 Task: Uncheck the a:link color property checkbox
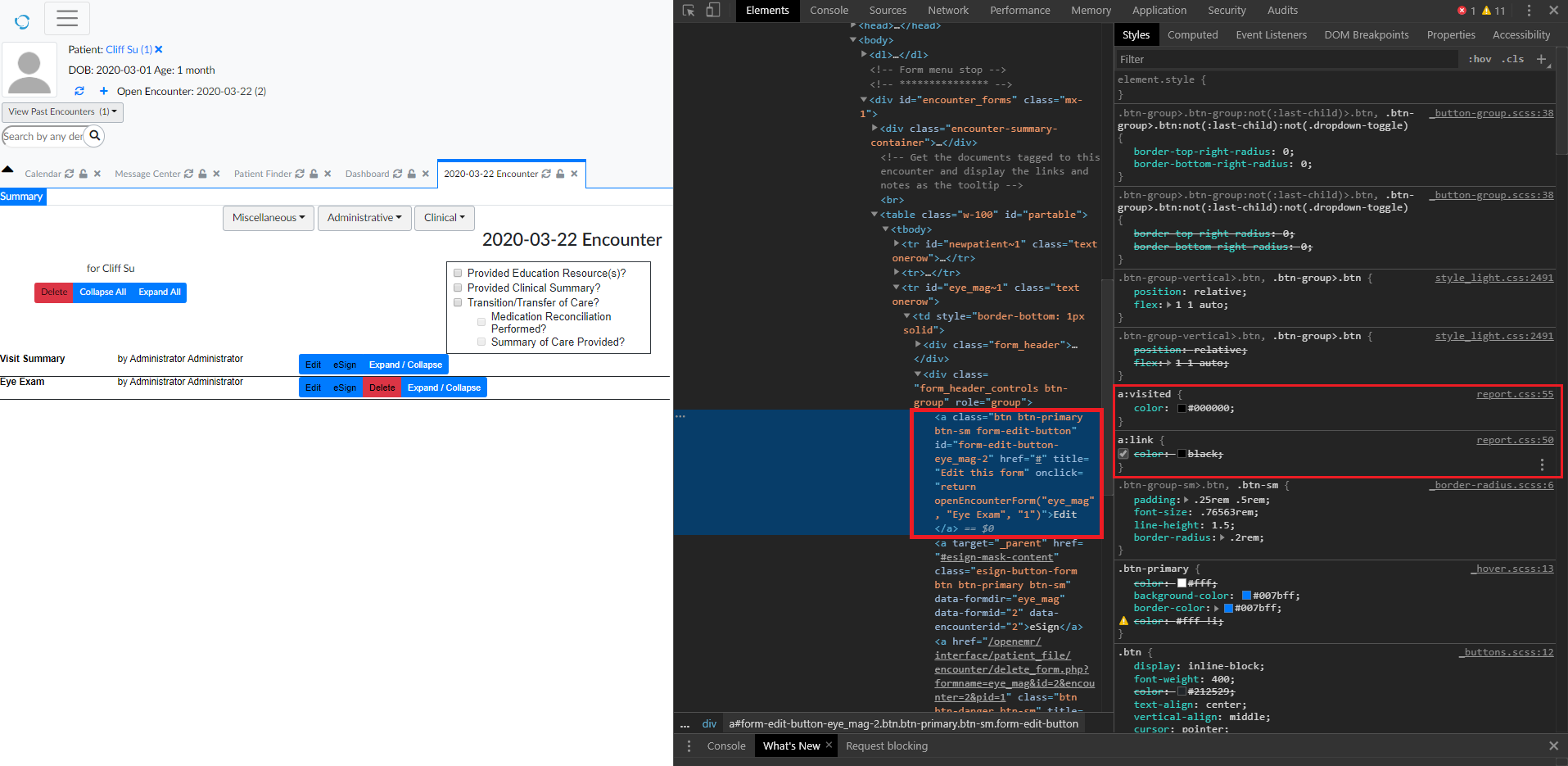(1125, 453)
